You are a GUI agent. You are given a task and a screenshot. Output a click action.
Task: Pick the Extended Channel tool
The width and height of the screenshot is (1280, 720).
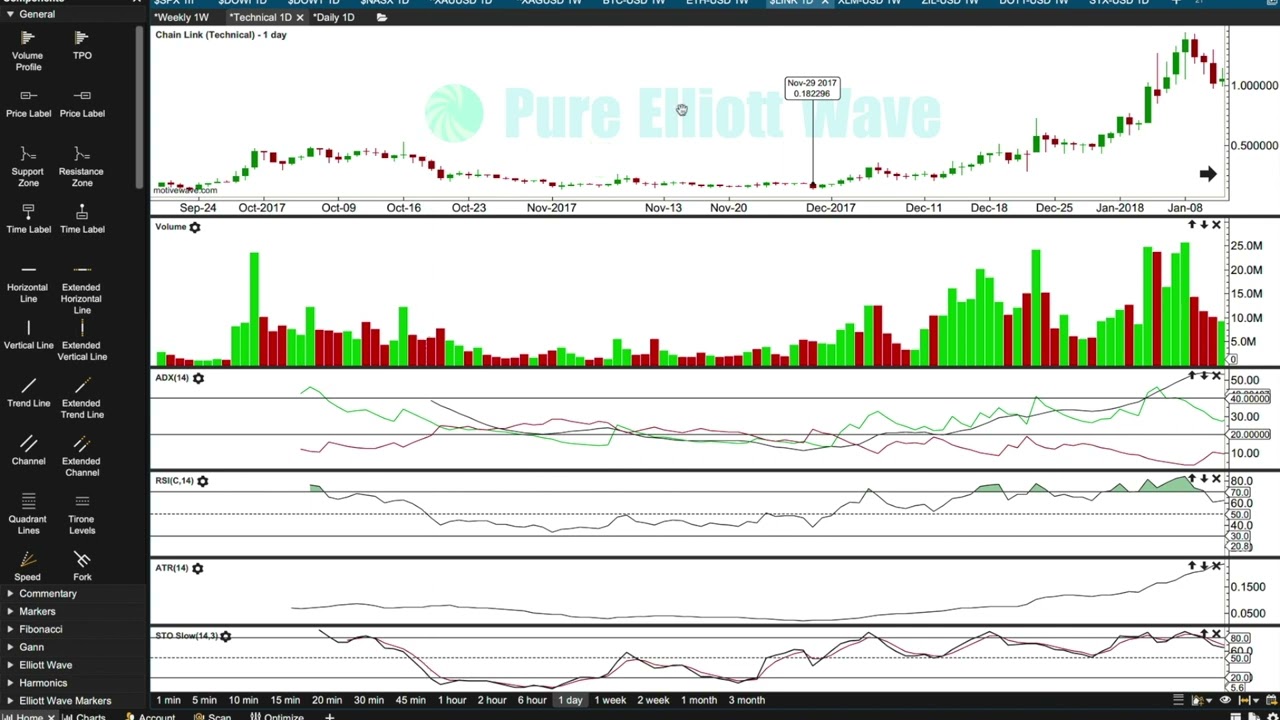[x=82, y=456]
